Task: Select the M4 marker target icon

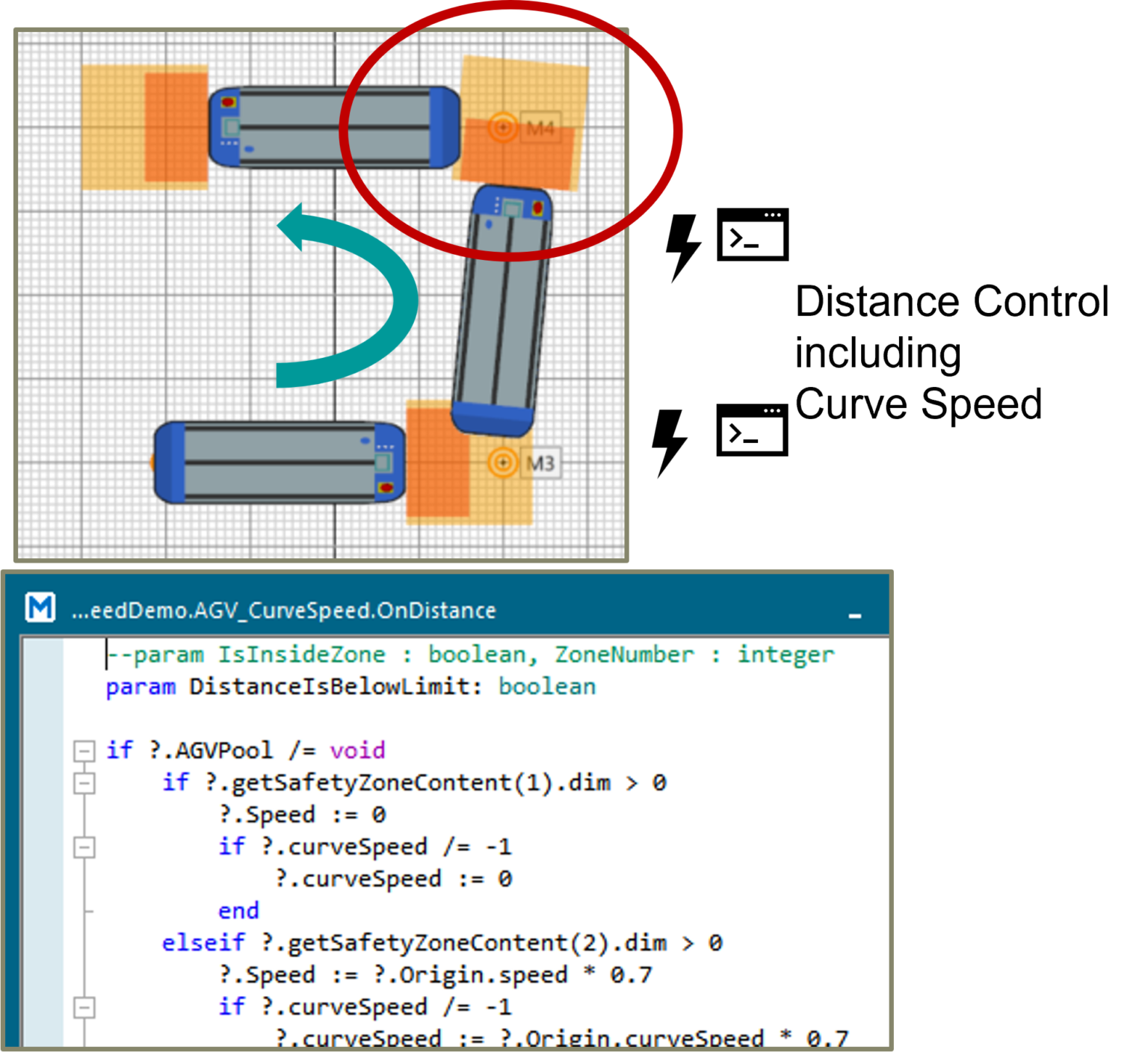Action: click(x=502, y=129)
